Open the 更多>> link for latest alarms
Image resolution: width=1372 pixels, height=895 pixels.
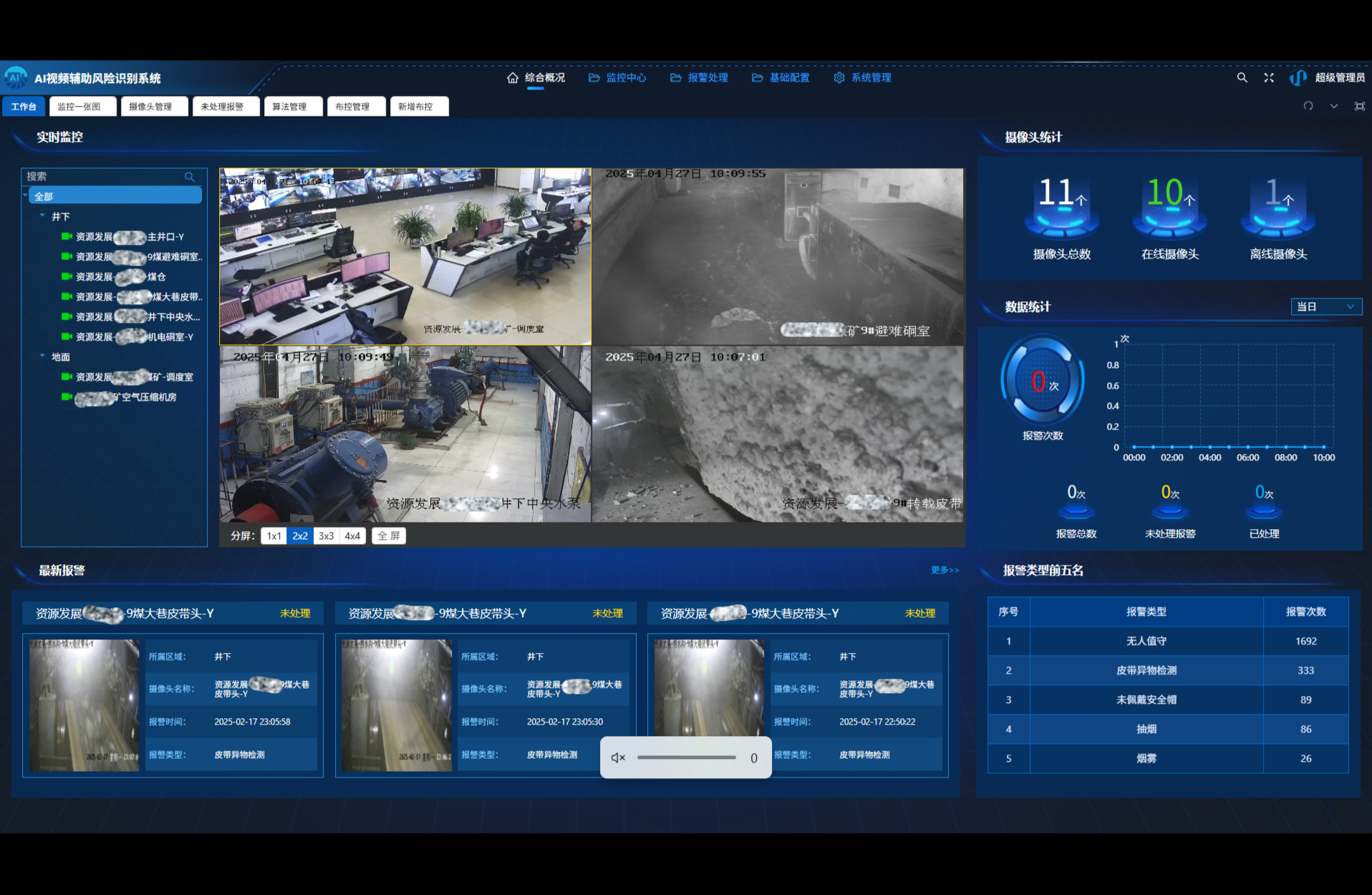coord(945,570)
